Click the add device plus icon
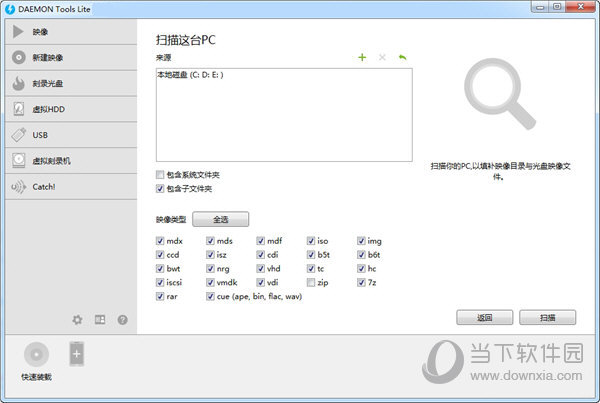The width and height of the screenshot is (600, 403). point(77,354)
